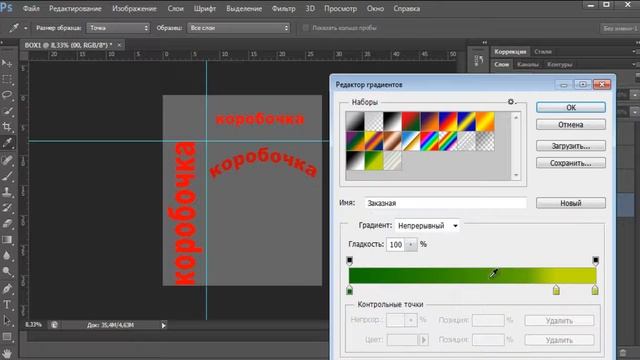This screenshot has height=360, width=640.
Task: Click the Имя field containing Заказная
Action: (445, 203)
